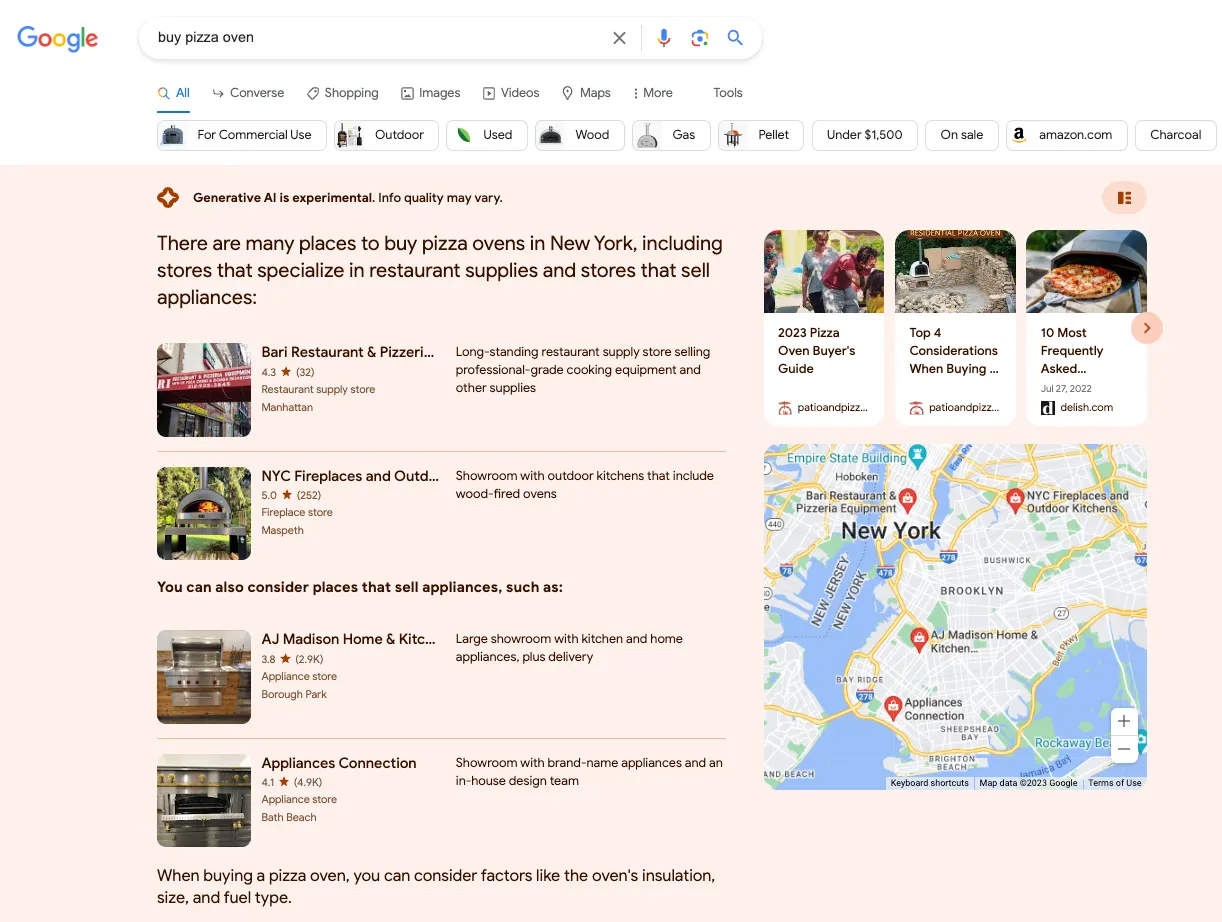Select the Wood filter chip
This screenshot has height=922, width=1222.
580,135
